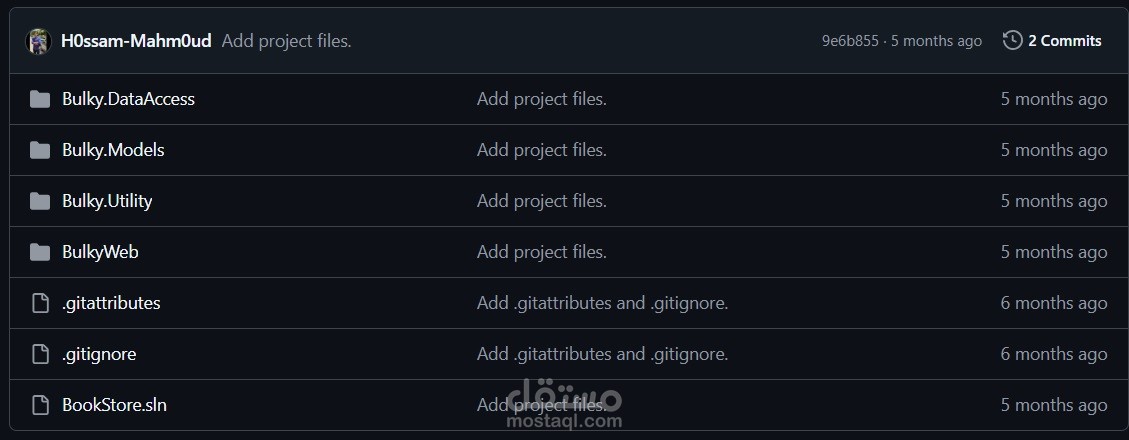The width and height of the screenshot is (1129, 440).
Task: Open the H0ssam-Mahm0ud author profile link
Action: click(x=136, y=41)
